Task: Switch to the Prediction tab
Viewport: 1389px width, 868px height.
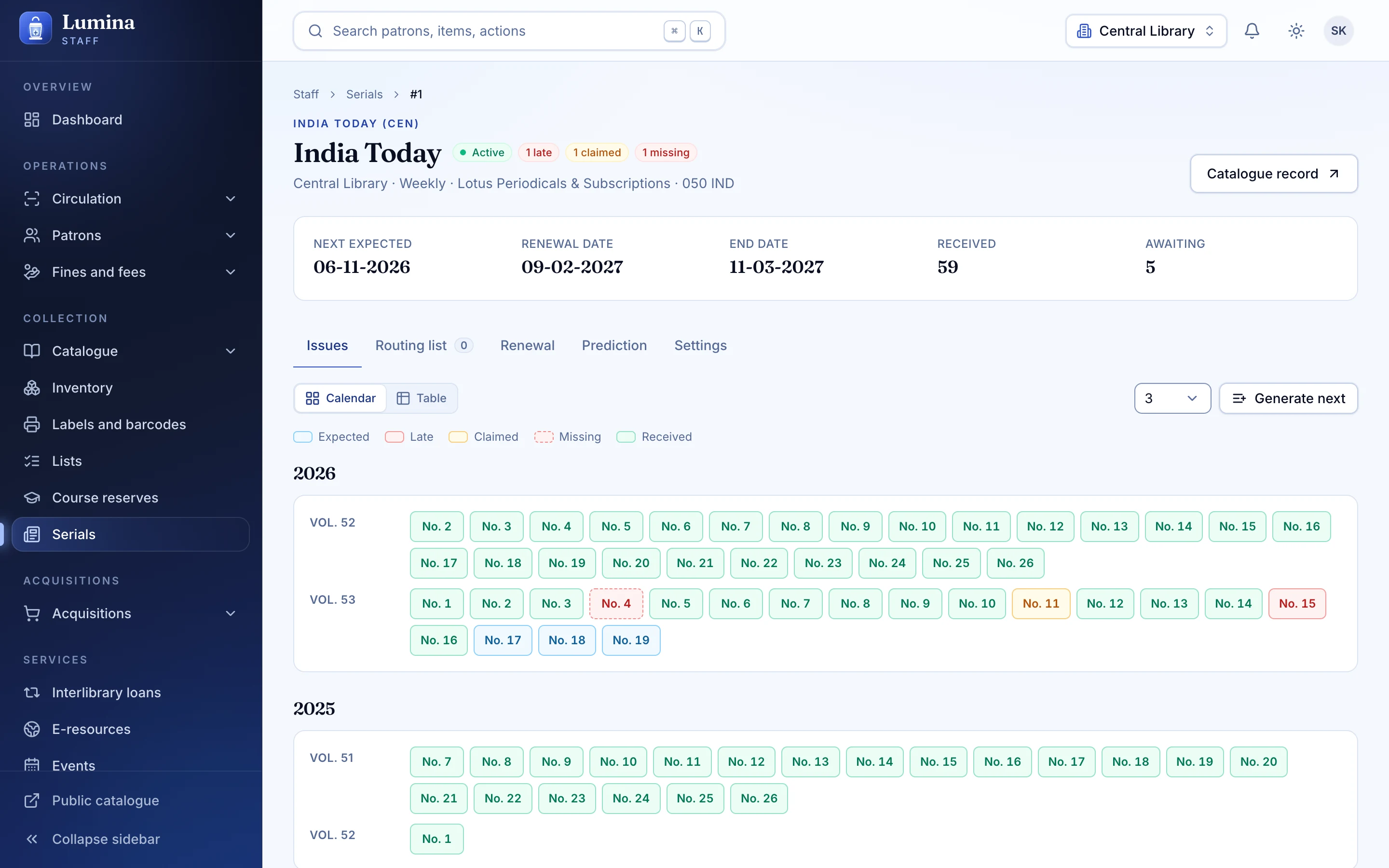Action: point(614,346)
